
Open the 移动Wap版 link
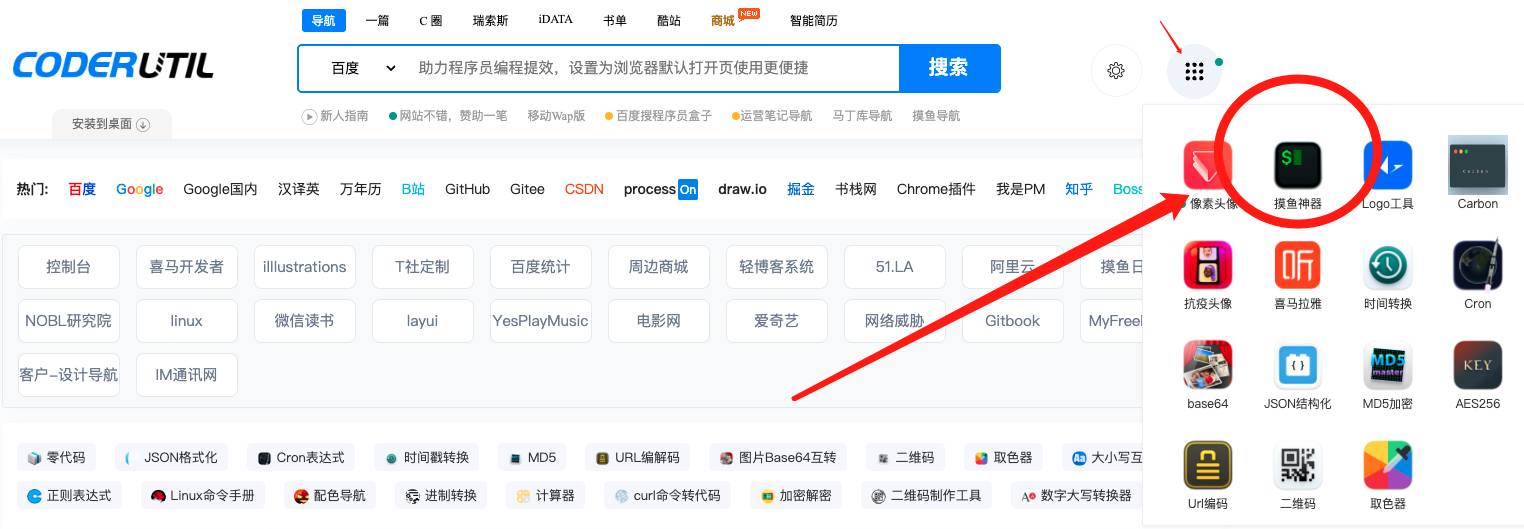click(556, 116)
